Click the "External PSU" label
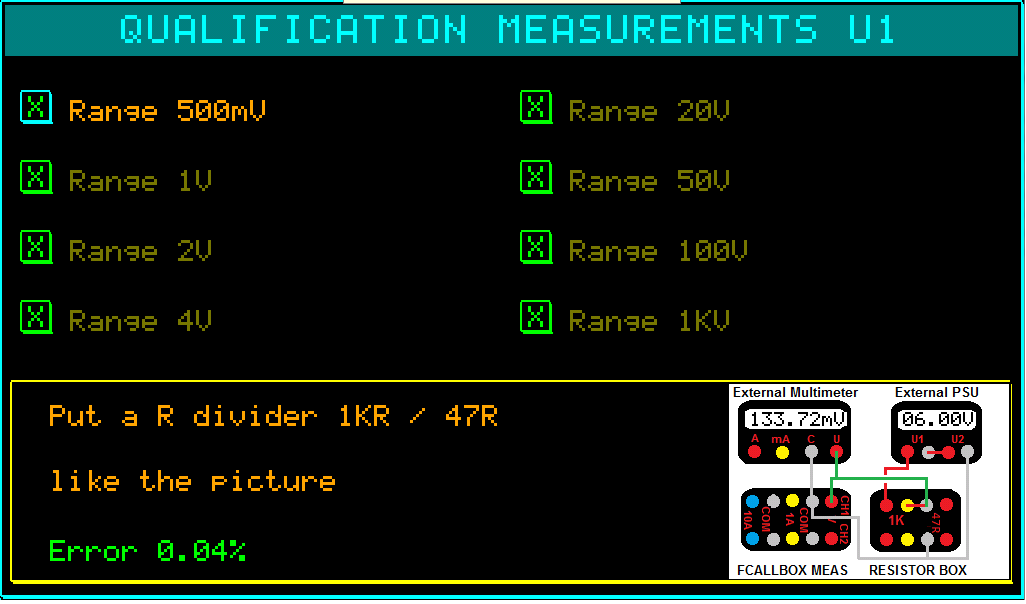 pos(937,393)
